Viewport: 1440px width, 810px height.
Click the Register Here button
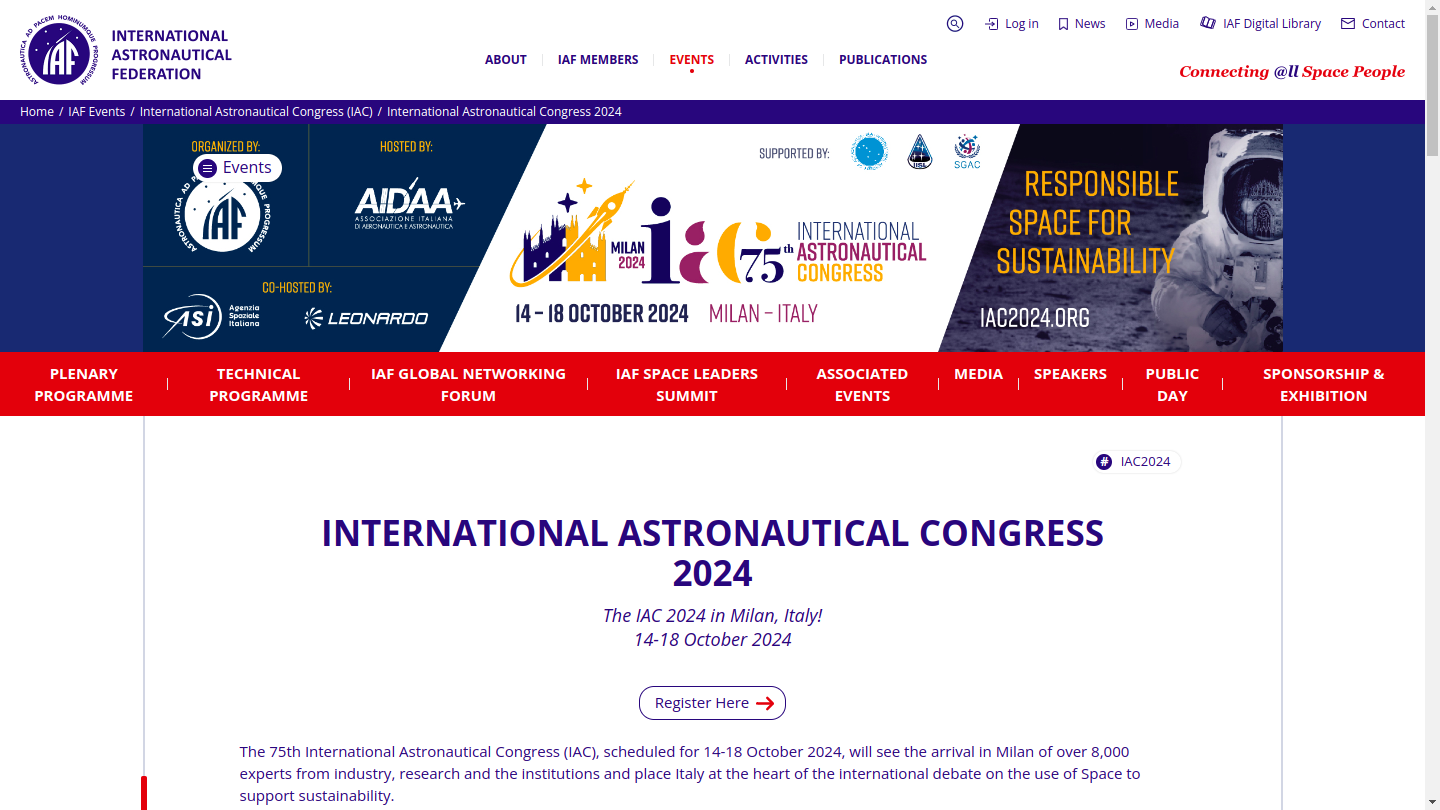[x=712, y=703]
